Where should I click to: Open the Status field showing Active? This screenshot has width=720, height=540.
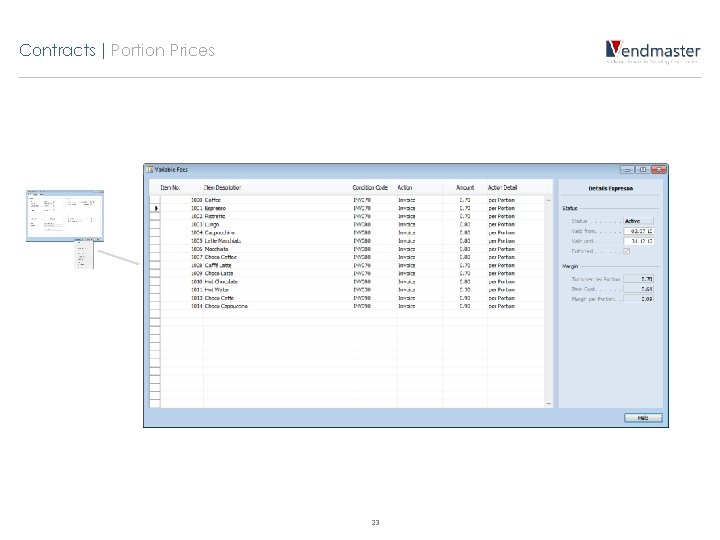coord(638,221)
